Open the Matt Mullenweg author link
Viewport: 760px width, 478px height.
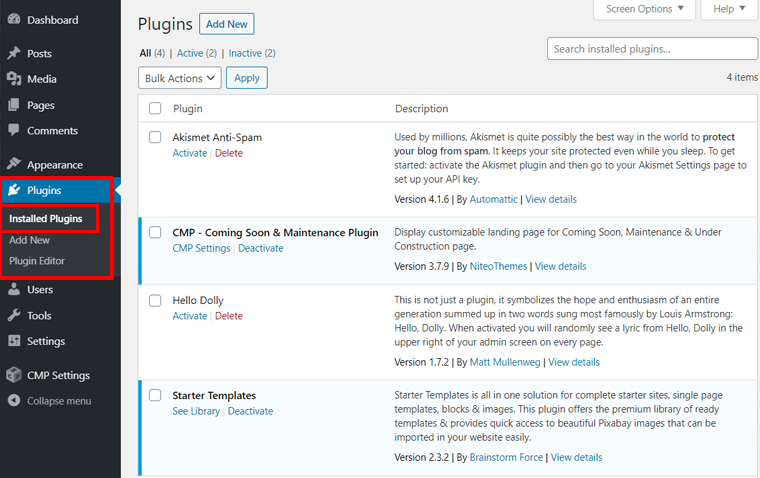tap(505, 362)
